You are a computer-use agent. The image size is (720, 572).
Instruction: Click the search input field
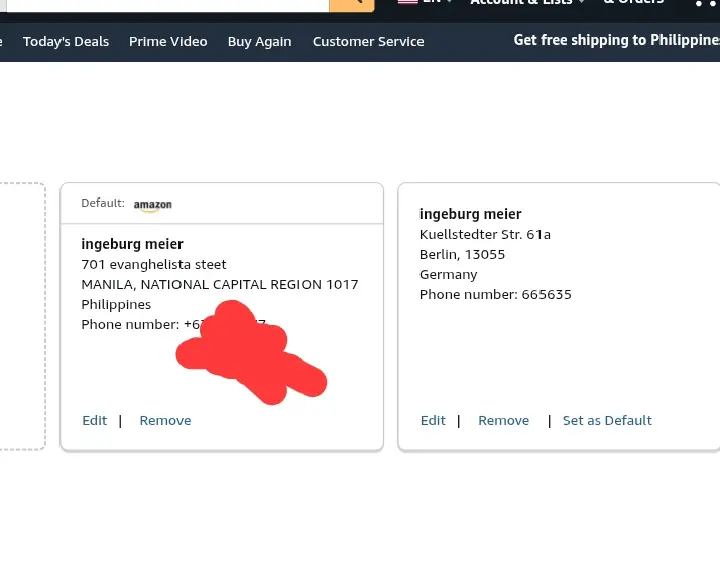[x=168, y=5]
